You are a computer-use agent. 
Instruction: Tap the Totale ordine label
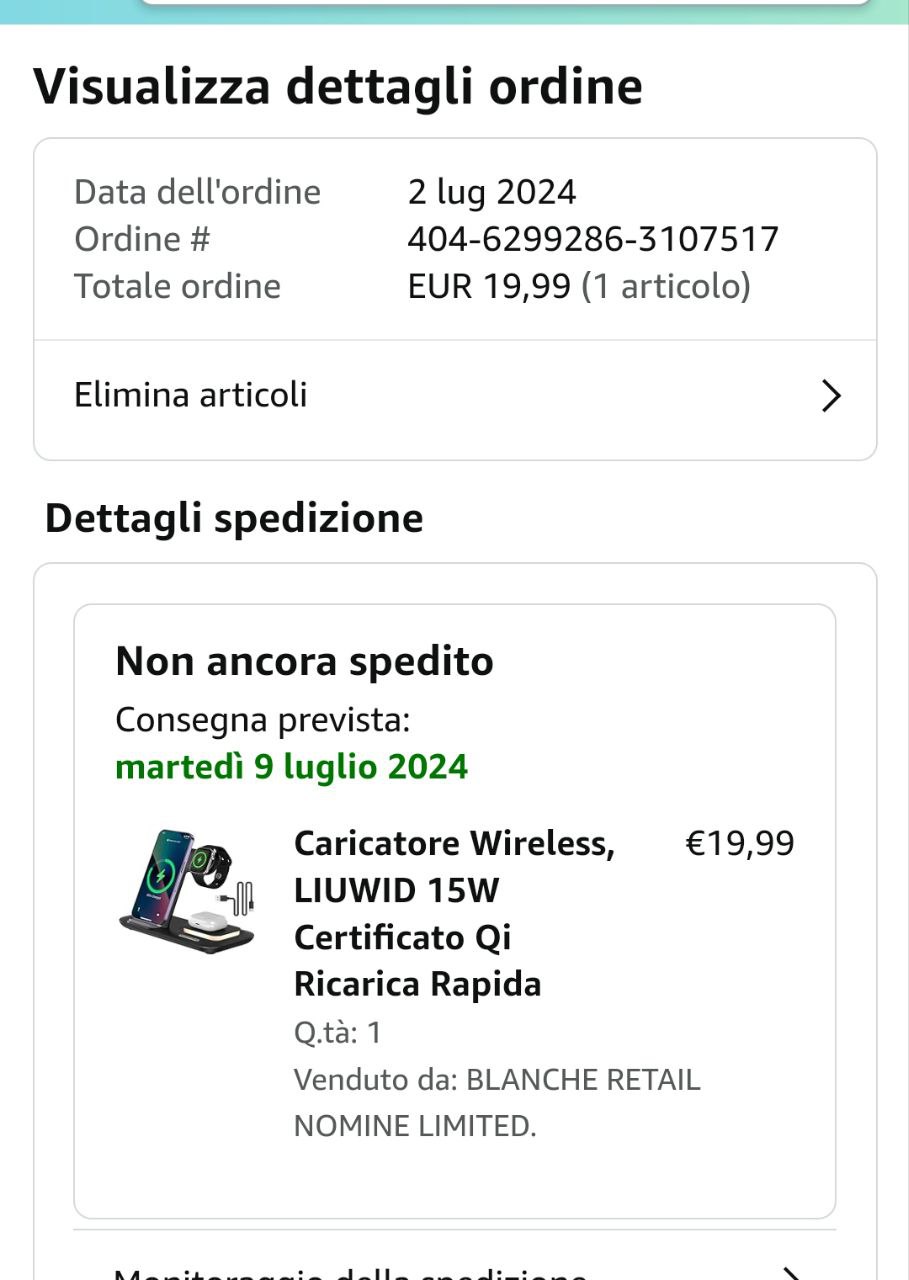point(178,287)
